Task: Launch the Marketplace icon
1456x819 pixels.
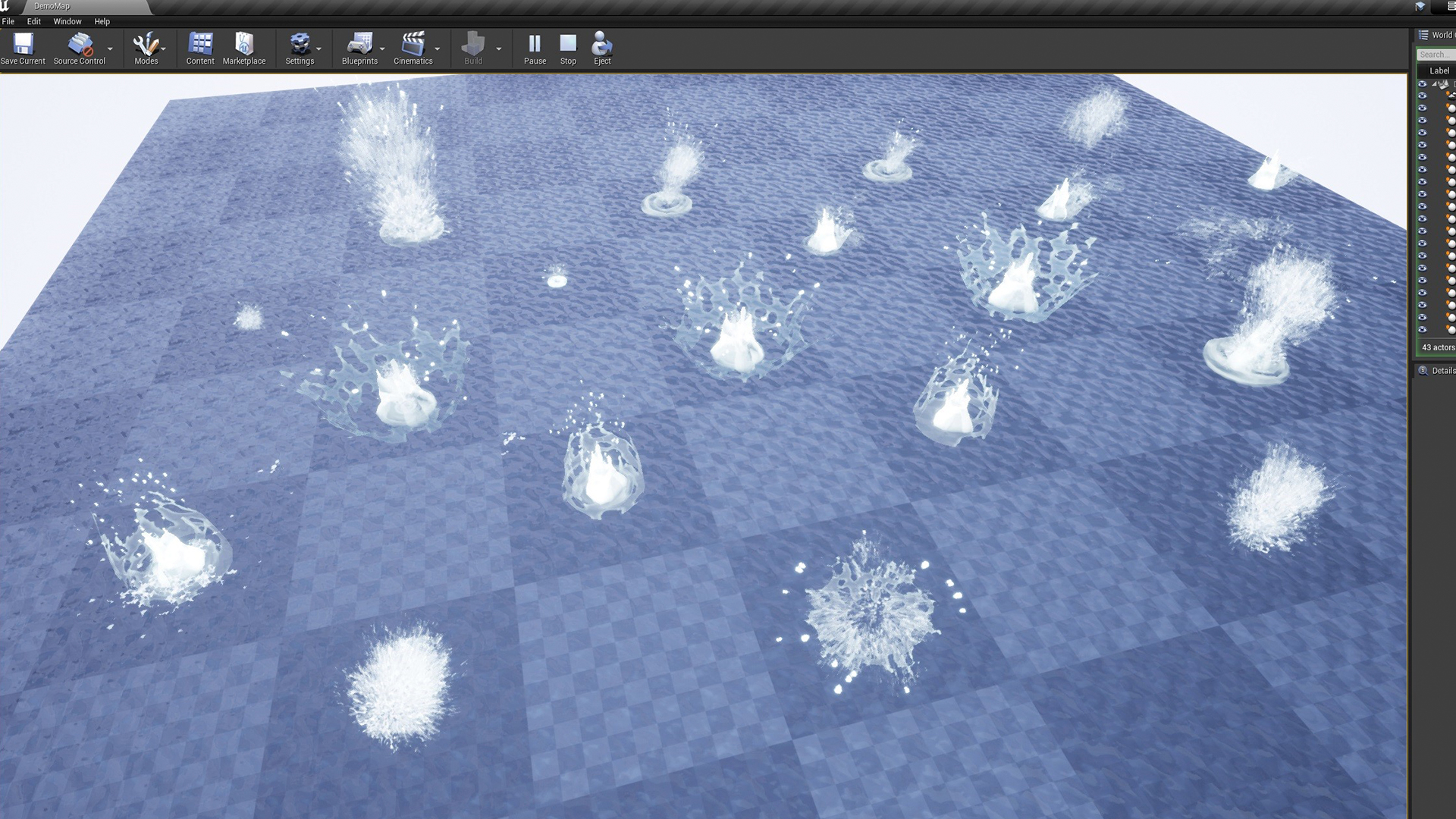Action: tap(244, 44)
